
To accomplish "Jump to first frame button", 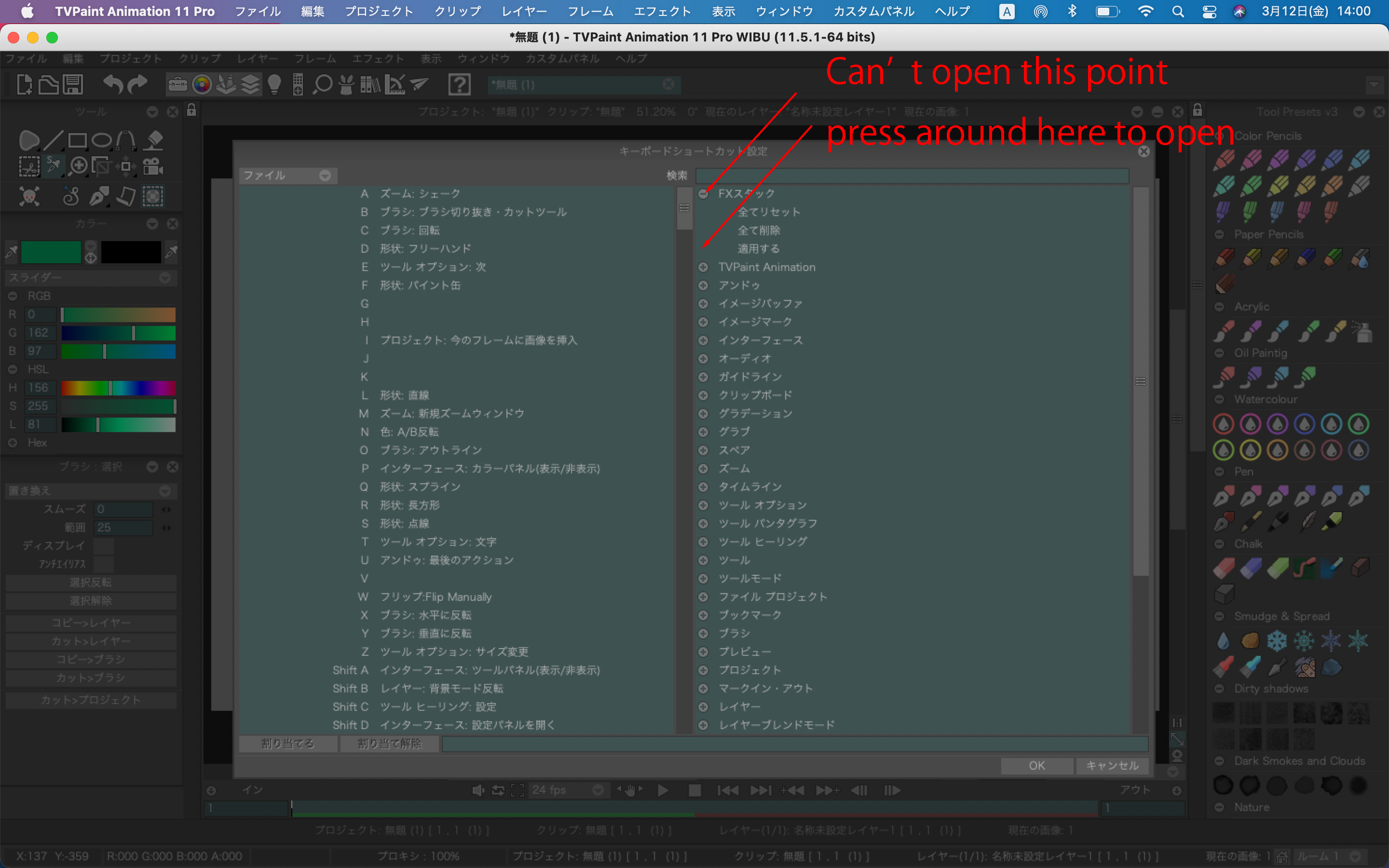I will pos(727,790).
